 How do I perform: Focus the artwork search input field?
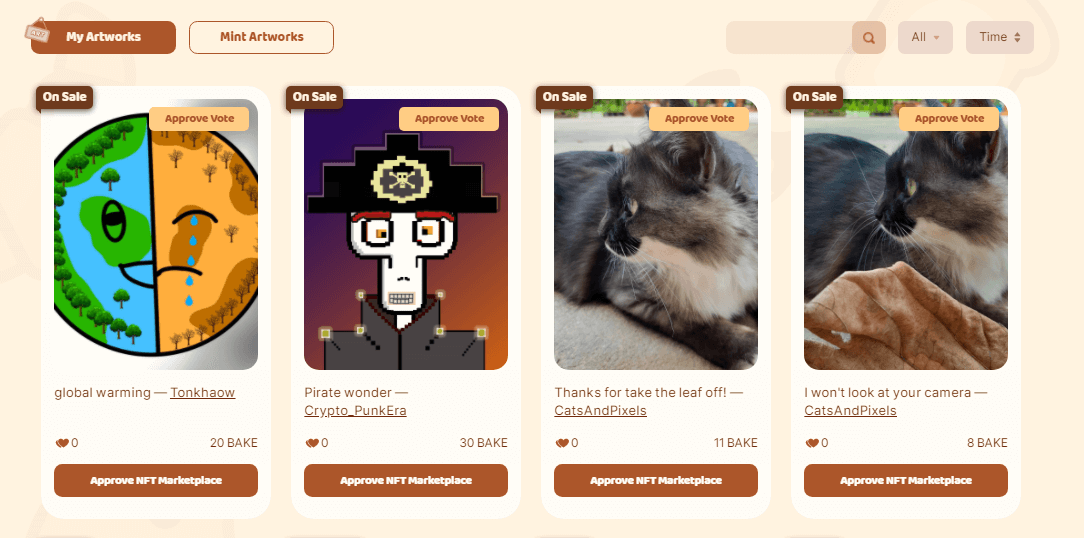coord(789,37)
